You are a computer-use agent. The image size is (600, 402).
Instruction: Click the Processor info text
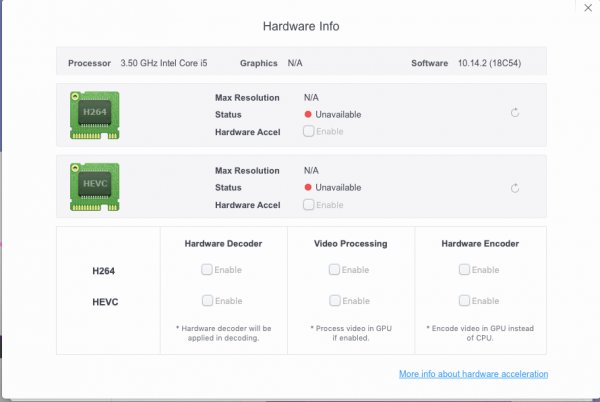(x=165, y=63)
